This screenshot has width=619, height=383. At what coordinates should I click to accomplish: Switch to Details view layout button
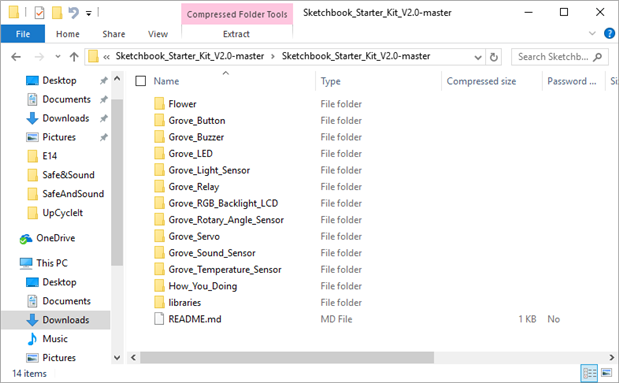pyautogui.click(x=589, y=373)
